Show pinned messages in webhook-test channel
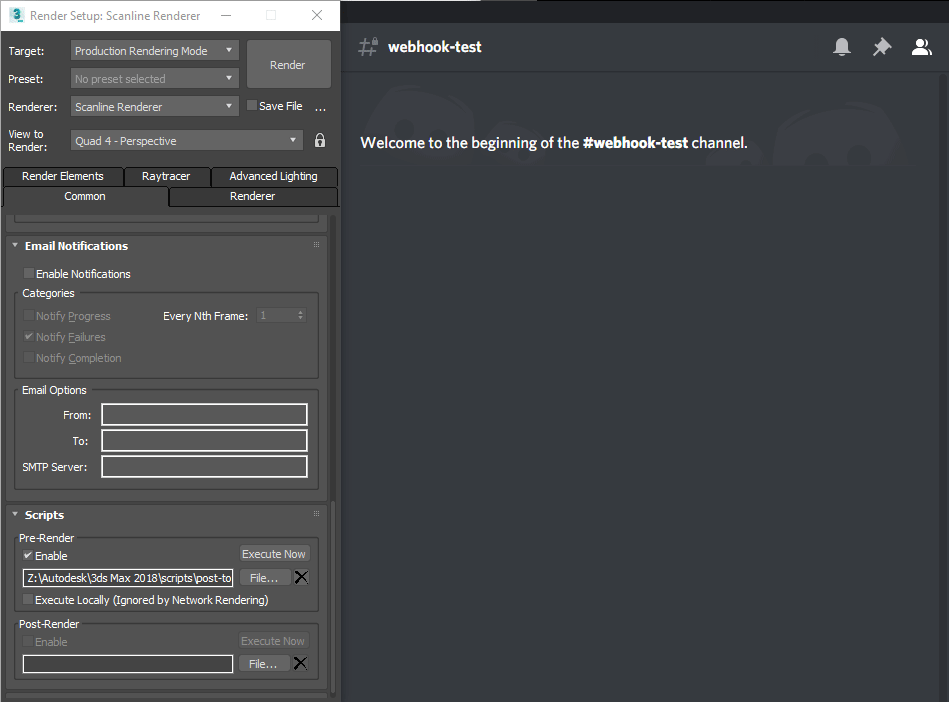Viewport: 949px width, 702px height. pyautogui.click(x=882, y=47)
